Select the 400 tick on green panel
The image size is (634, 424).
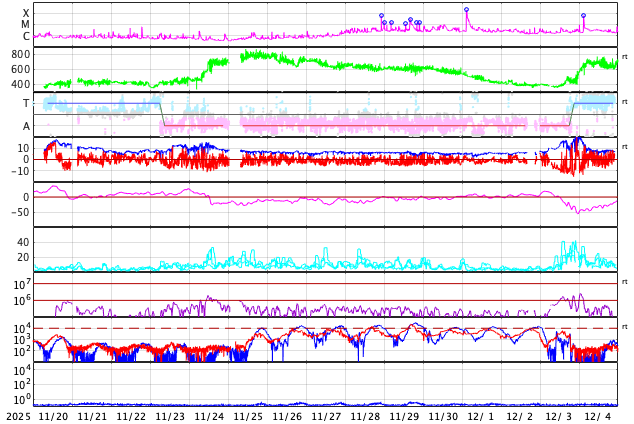point(21,84)
